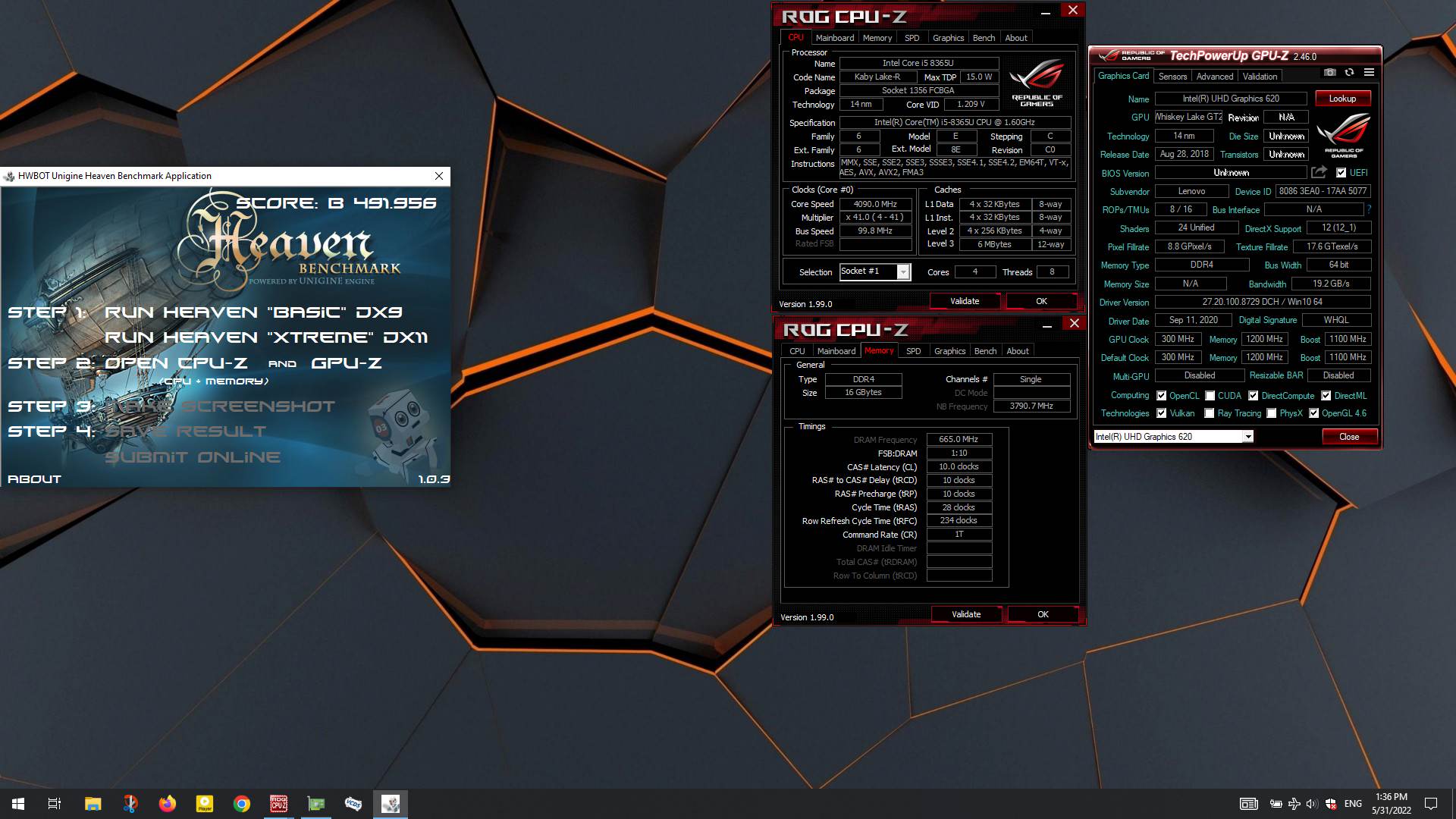Click Validate in the top CPU-Z window
Viewport: 1456px width, 819px height.
click(965, 301)
